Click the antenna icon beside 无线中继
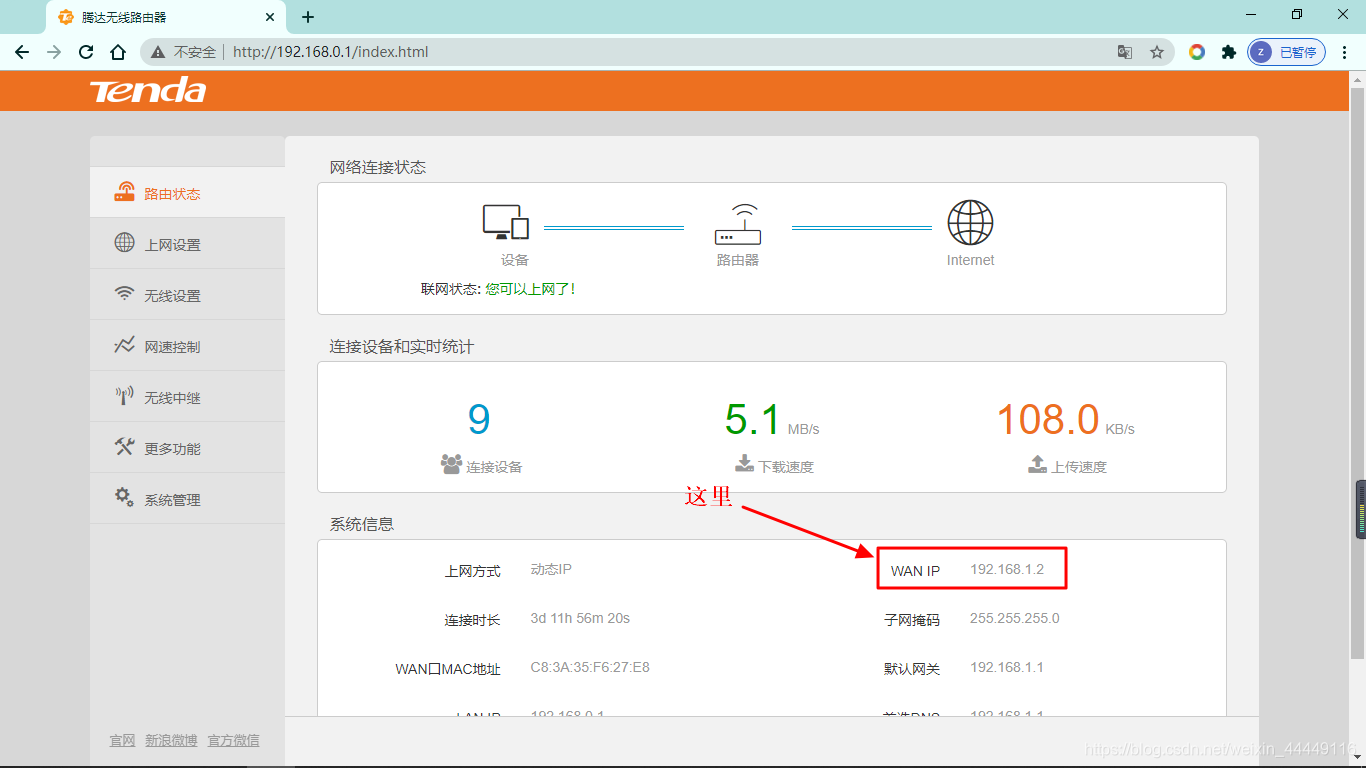Viewport: 1366px width, 768px height. coord(124,396)
